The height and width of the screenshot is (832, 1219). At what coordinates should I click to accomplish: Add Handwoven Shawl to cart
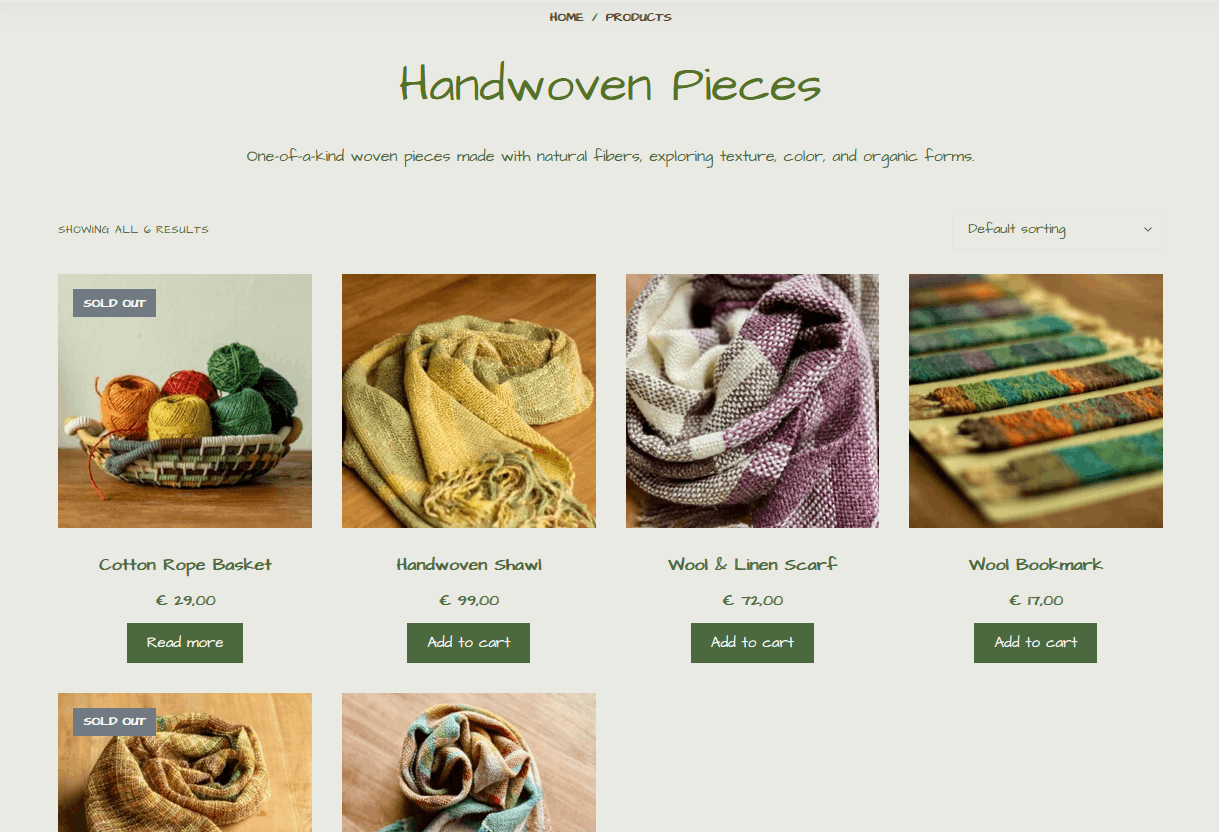(468, 643)
